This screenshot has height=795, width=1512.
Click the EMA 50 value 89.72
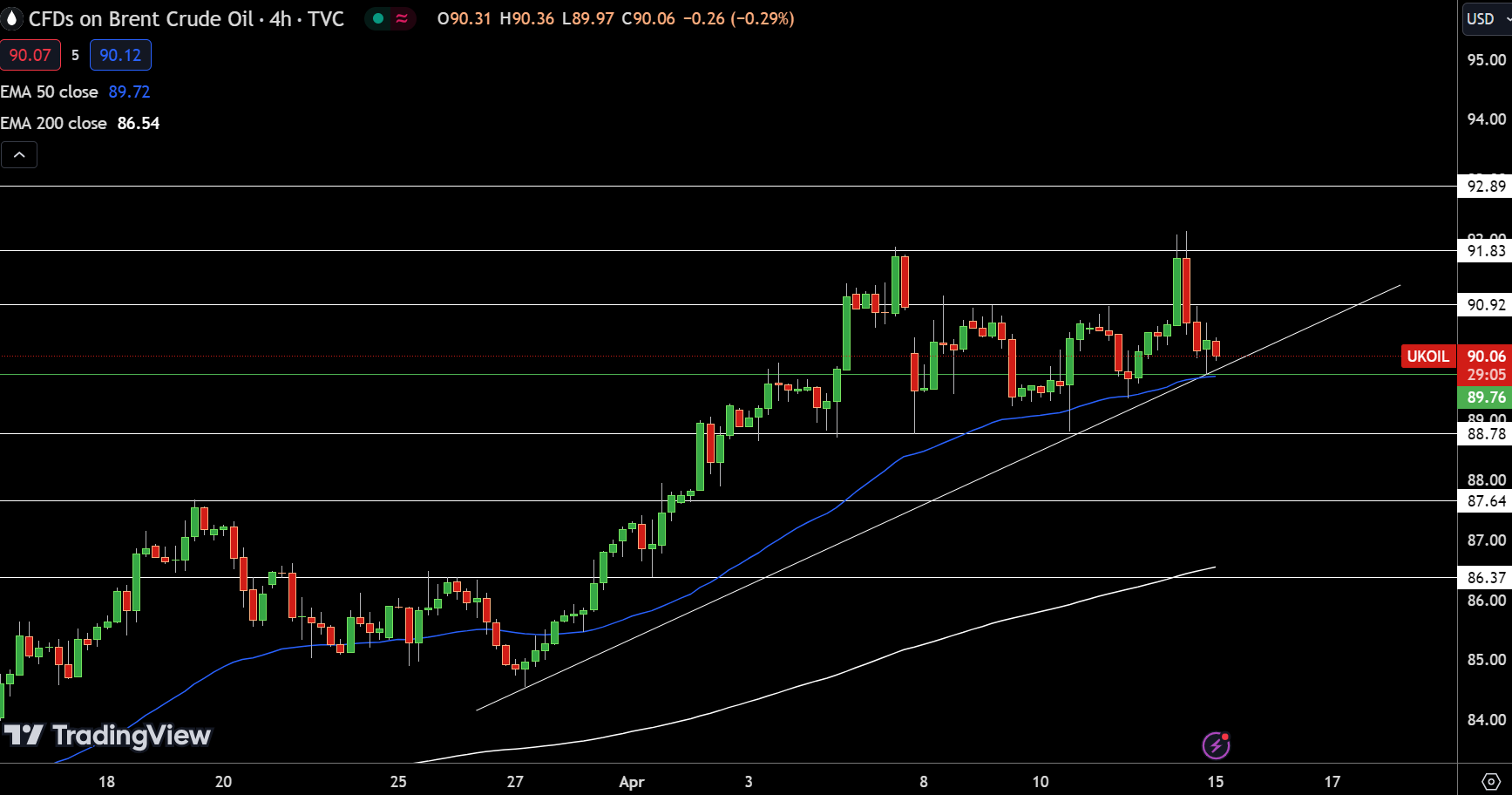pyautogui.click(x=129, y=92)
